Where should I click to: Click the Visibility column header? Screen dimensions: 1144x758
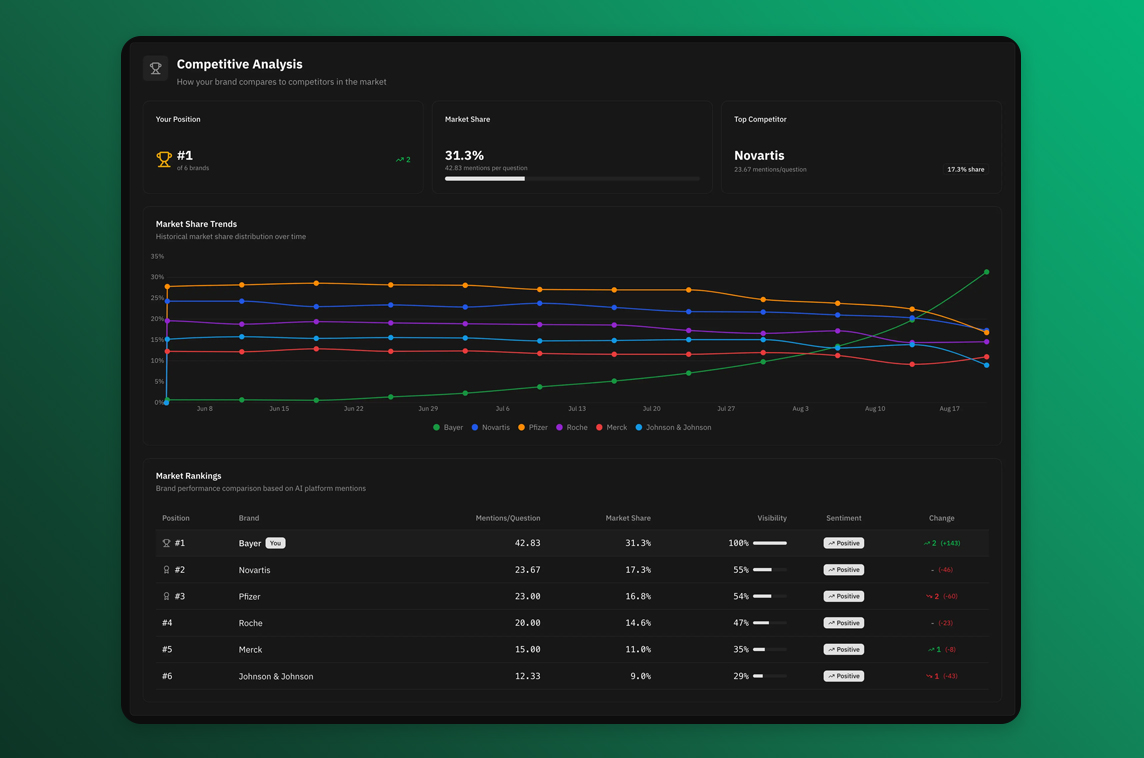(772, 518)
